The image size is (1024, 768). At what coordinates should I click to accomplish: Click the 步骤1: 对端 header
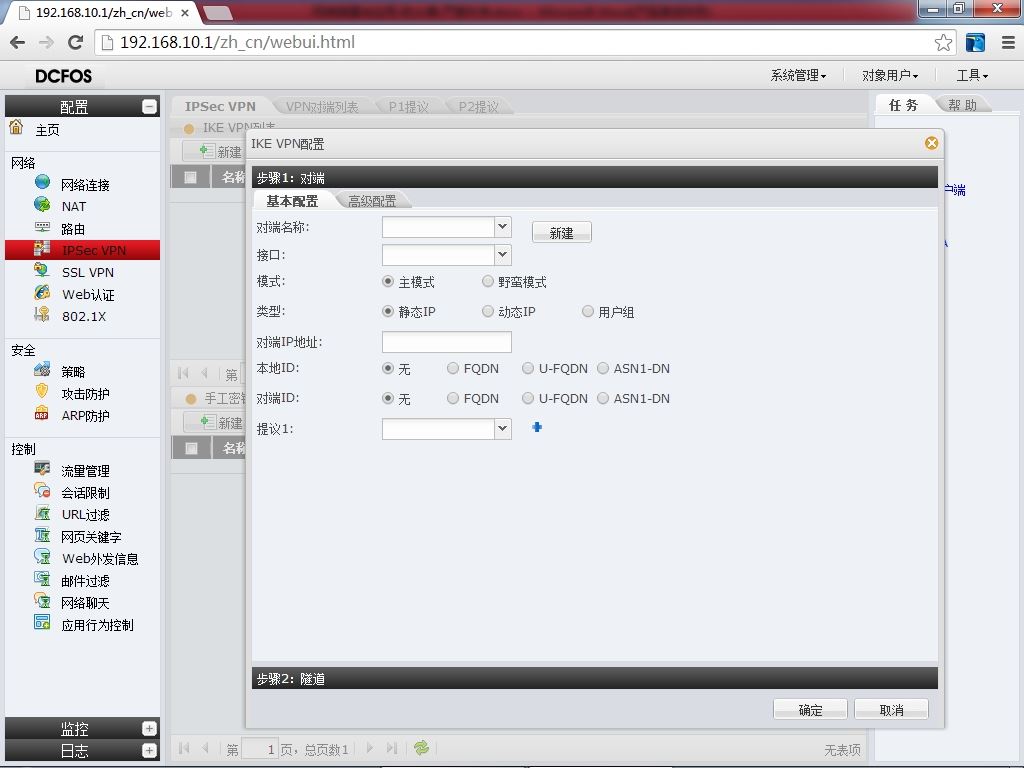coord(594,178)
